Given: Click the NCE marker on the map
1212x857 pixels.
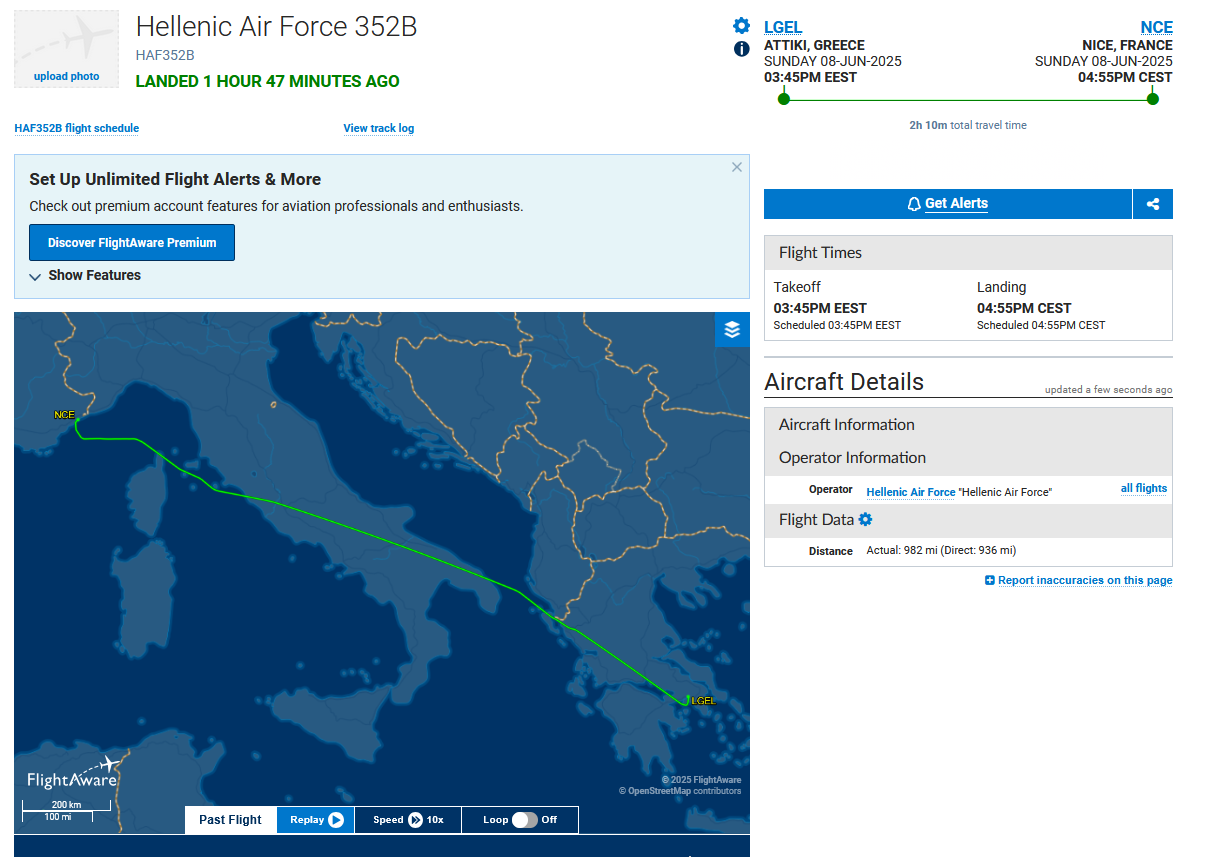Looking at the screenshot, I should pyautogui.click(x=65, y=414).
